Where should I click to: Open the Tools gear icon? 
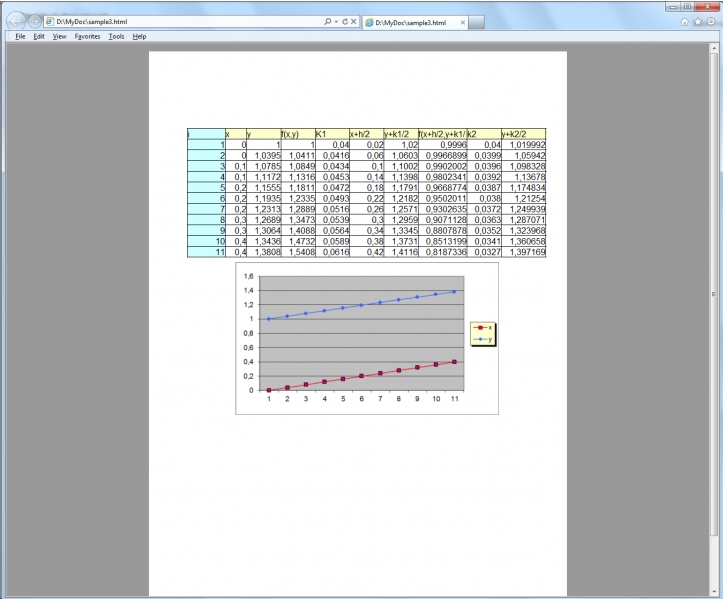(711, 22)
